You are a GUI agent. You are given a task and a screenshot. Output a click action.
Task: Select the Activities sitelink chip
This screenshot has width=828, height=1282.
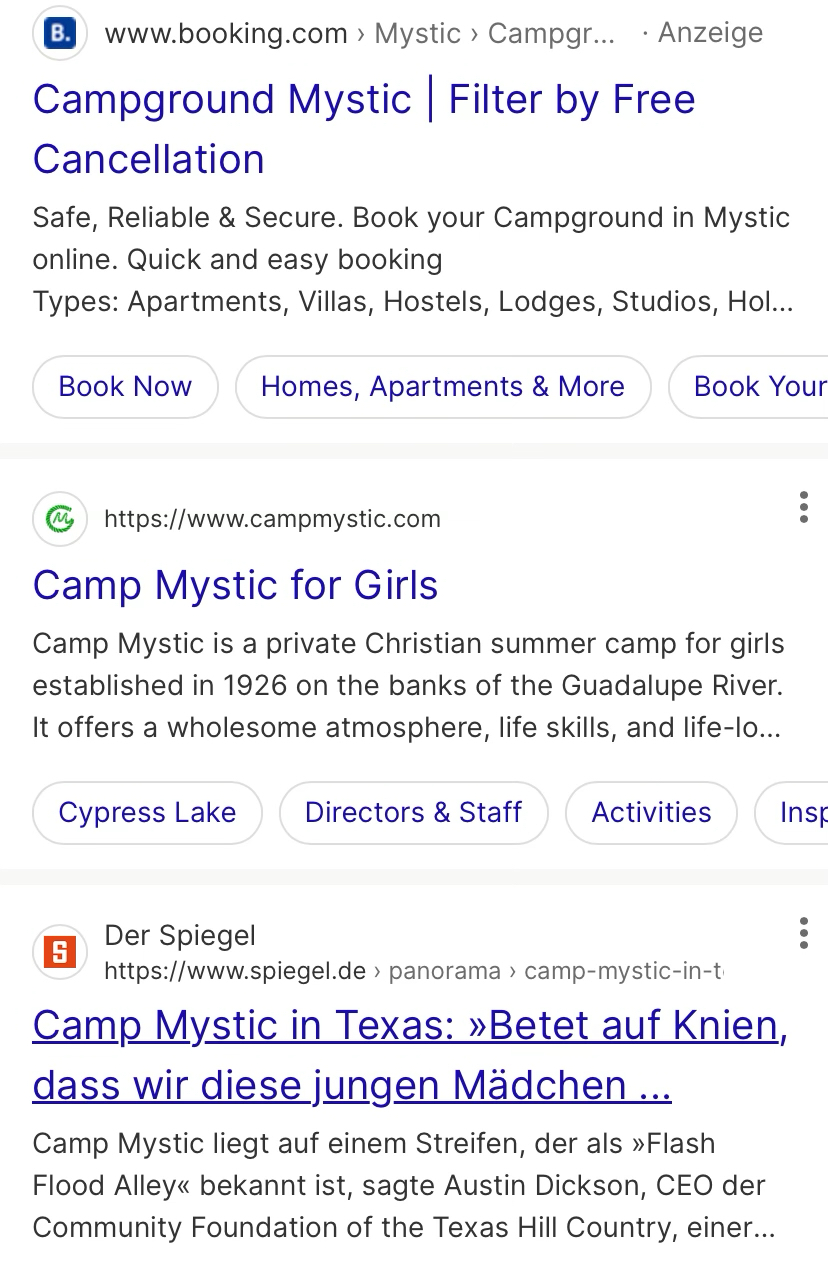click(x=651, y=812)
